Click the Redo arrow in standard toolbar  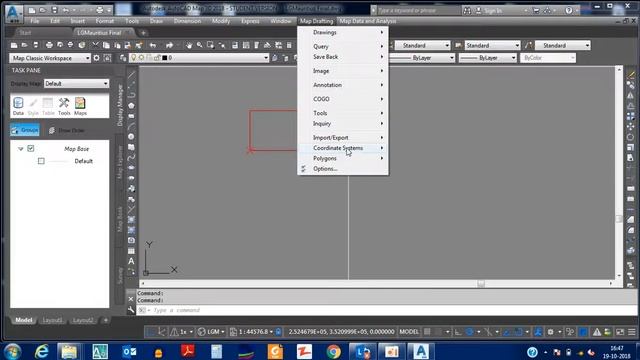pyautogui.click(x=170, y=45)
